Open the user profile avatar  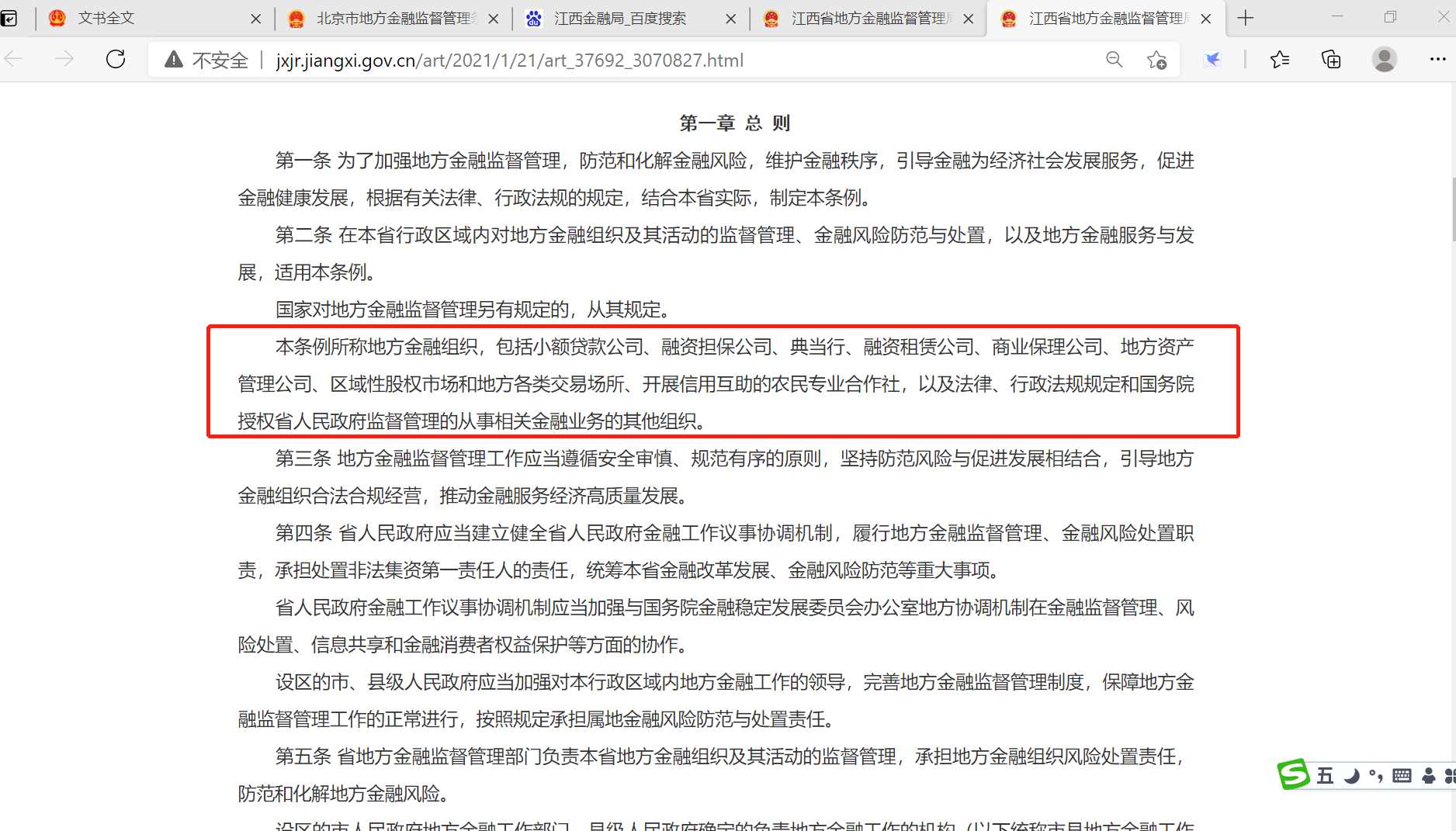pos(1384,60)
